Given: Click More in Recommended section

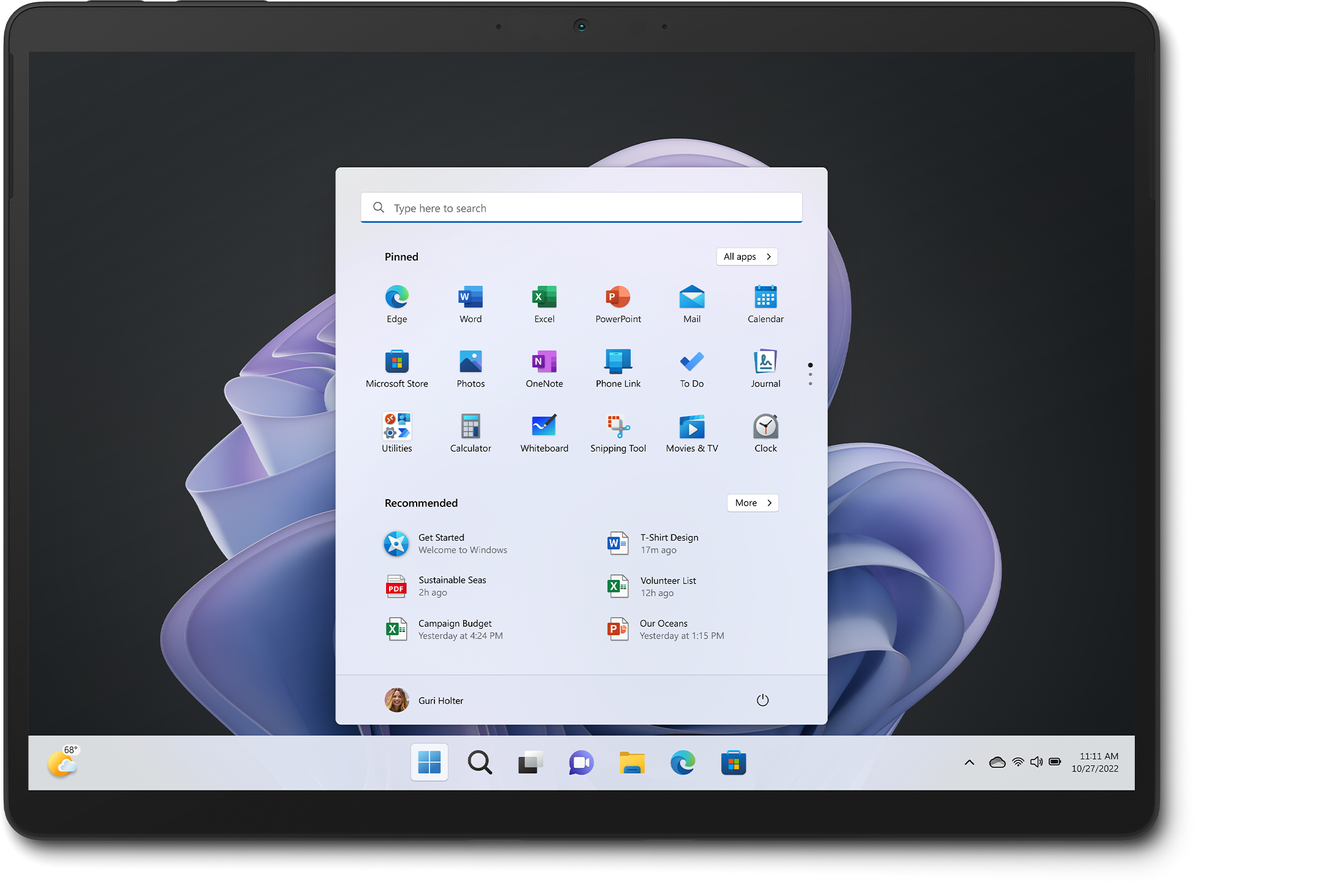Looking at the screenshot, I should pos(753,503).
